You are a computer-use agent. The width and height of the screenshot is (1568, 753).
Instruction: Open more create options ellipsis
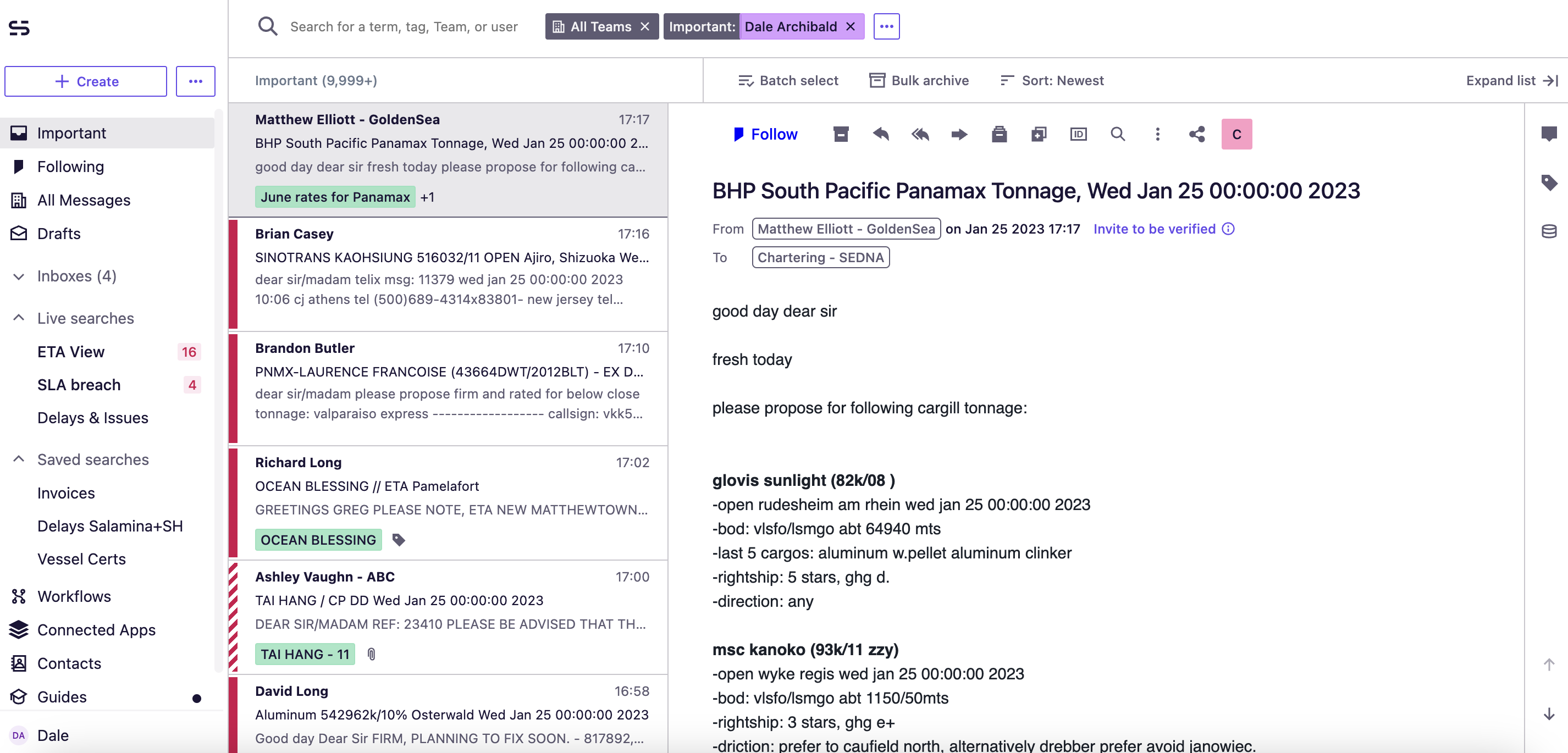[195, 81]
